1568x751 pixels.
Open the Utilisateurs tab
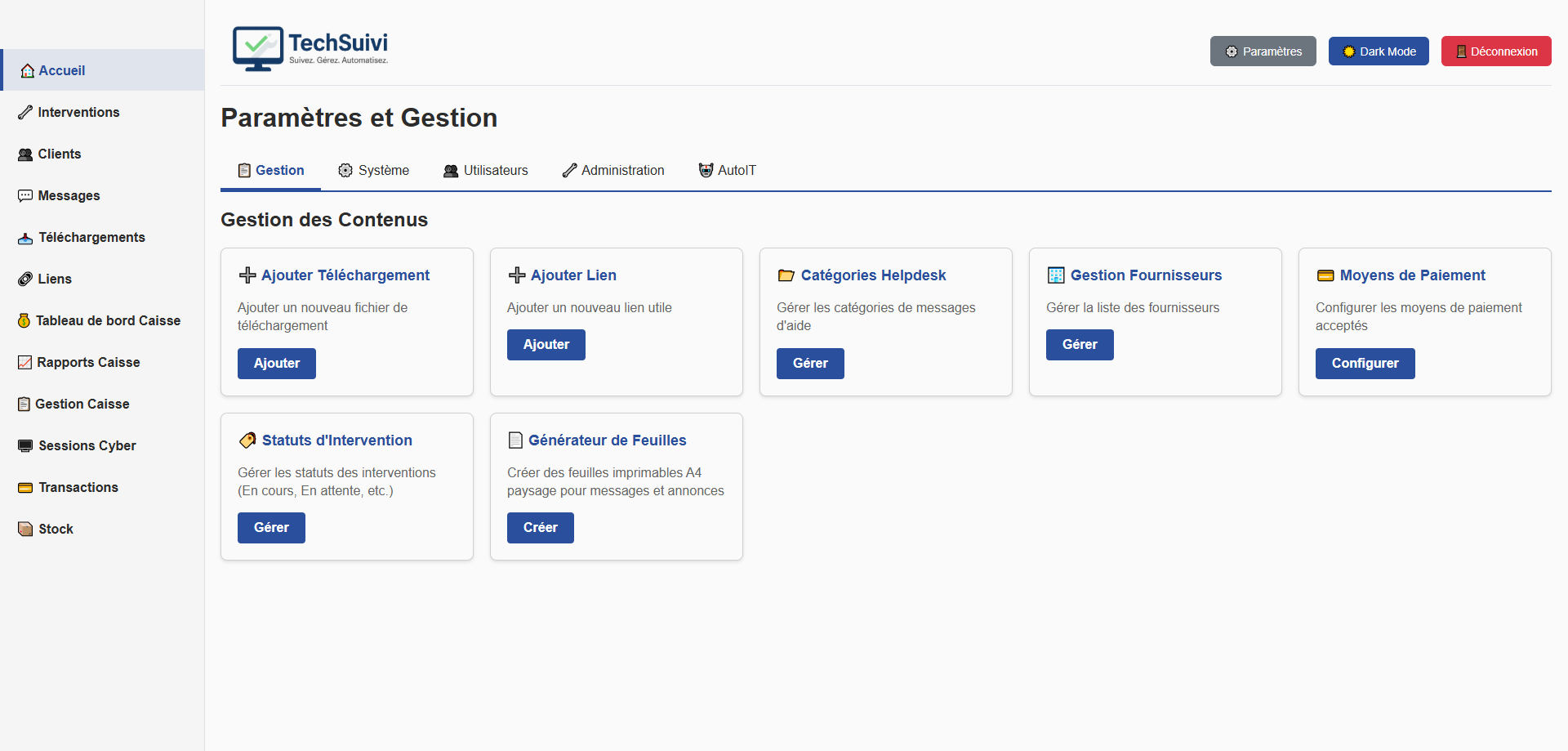tap(486, 171)
